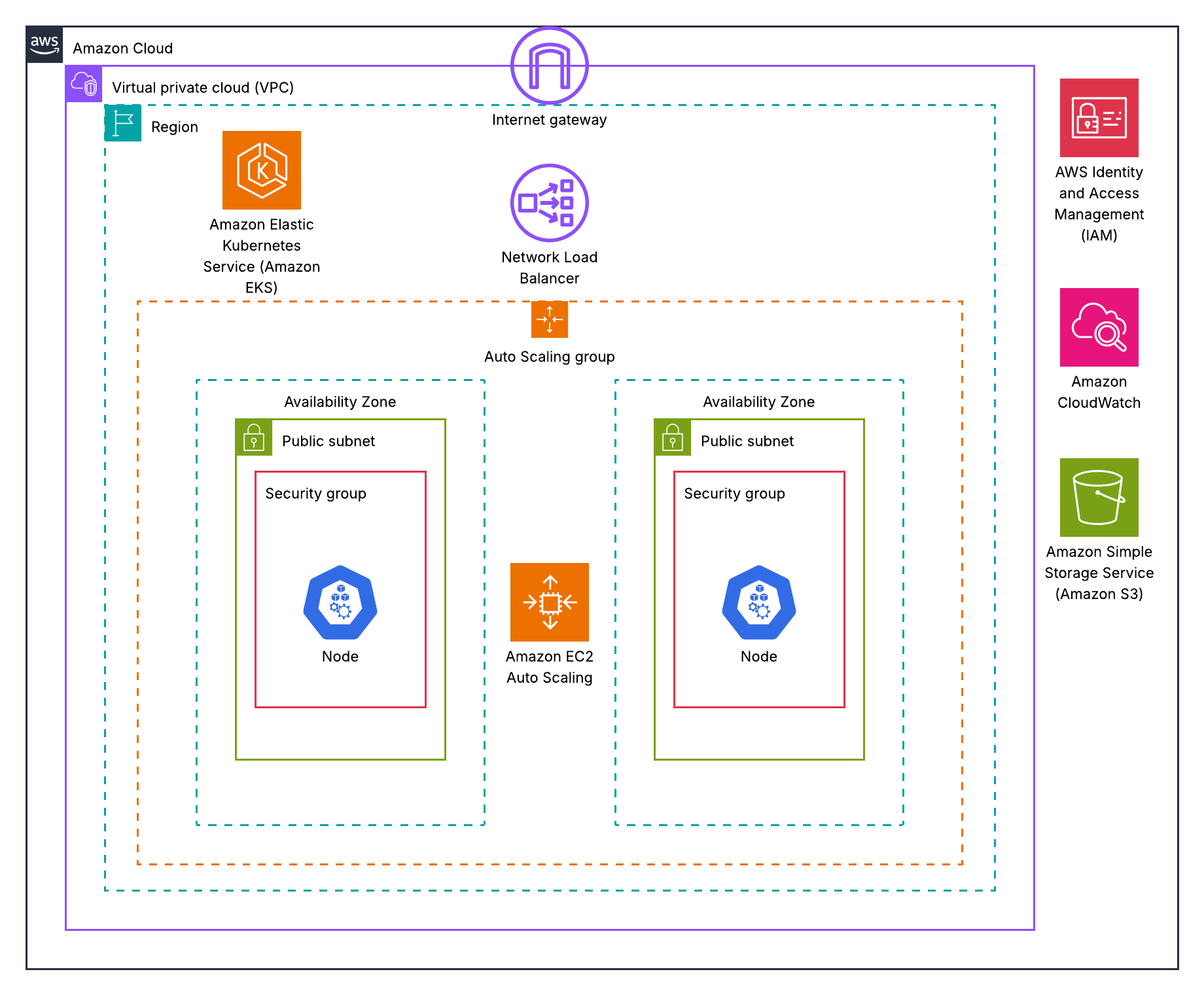Viewport: 1204px width, 995px height.
Task: Select the Amazon Cloud title text
Action: [123, 48]
